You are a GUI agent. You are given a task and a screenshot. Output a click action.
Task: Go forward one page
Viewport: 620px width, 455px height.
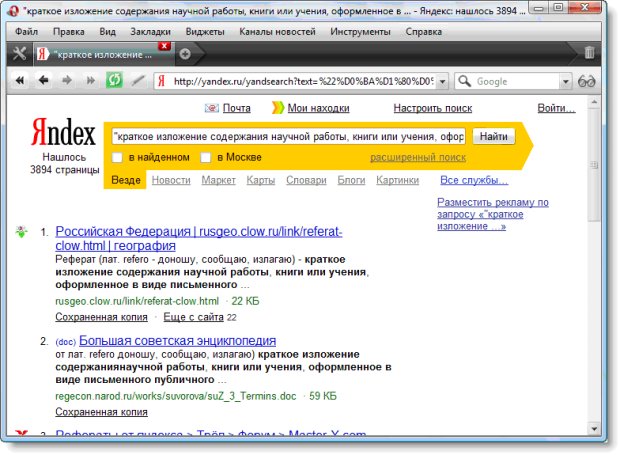click(67, 81)
